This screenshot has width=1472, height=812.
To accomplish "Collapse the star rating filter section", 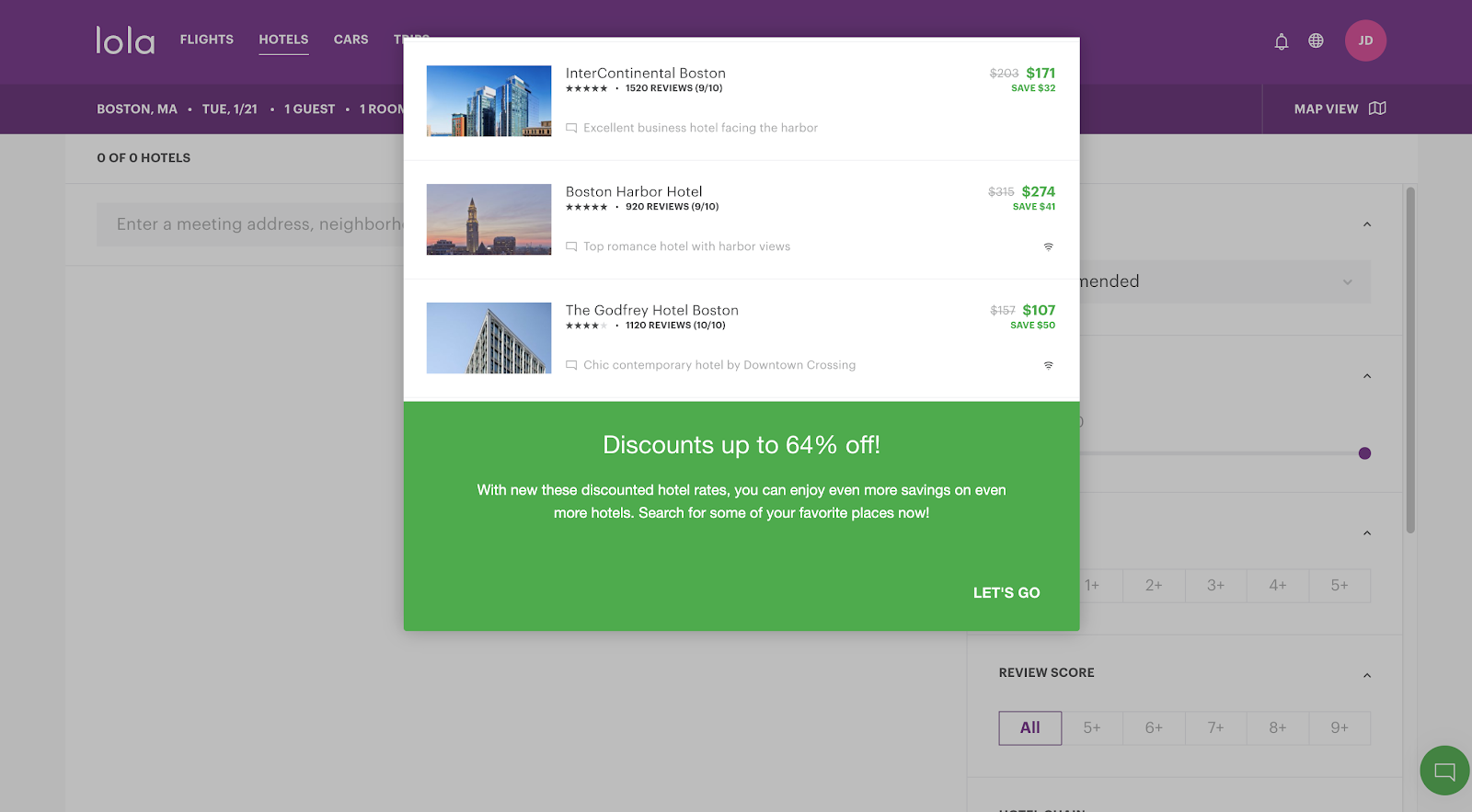I will (x=1366, y=532).
